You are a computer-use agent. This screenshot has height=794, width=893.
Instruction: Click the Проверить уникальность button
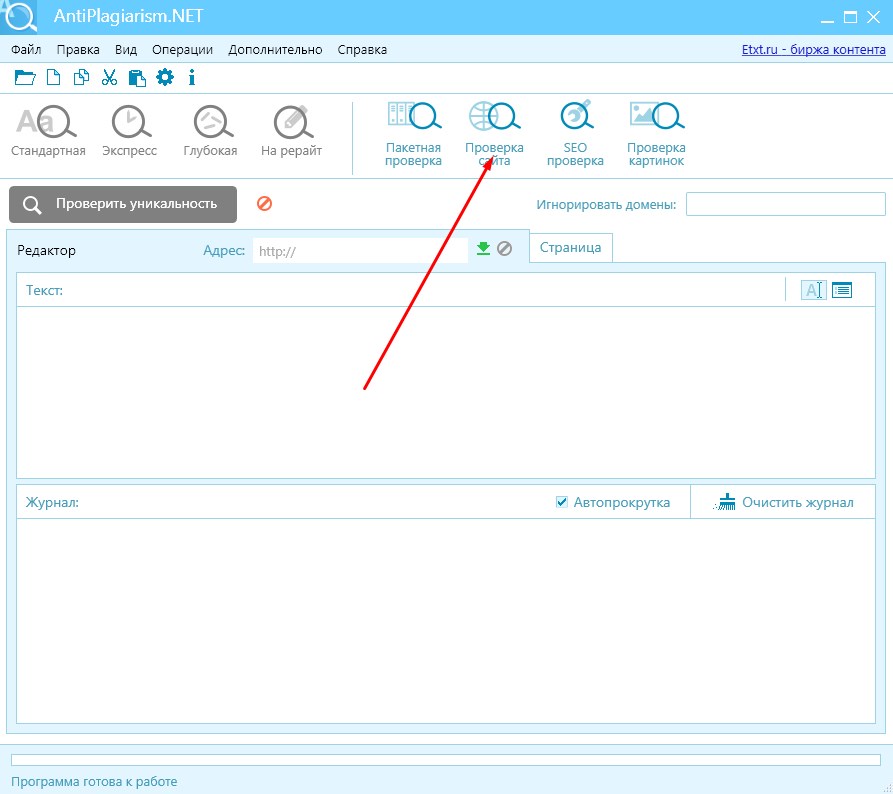[x=123, y=204]
